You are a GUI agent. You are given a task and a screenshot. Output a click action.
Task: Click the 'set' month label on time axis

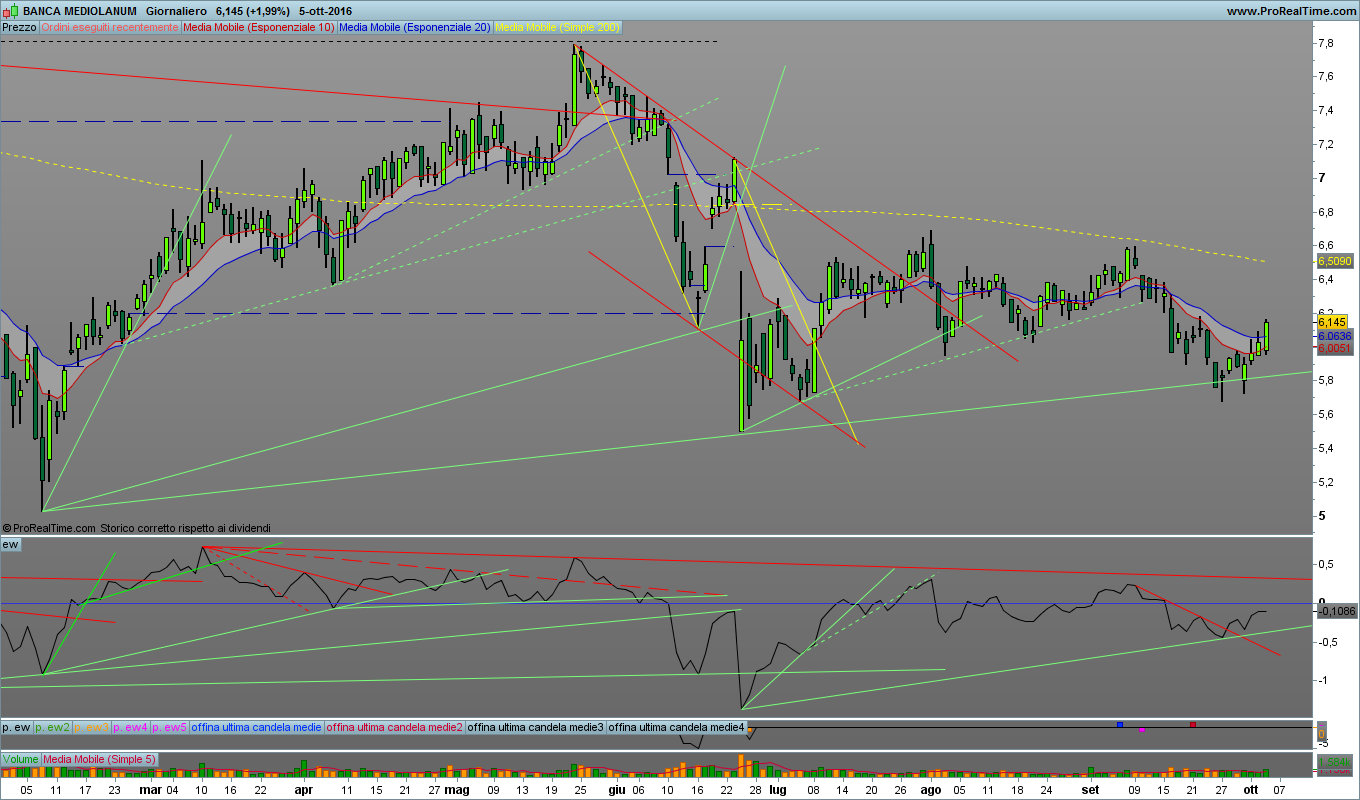(1089, 789)
